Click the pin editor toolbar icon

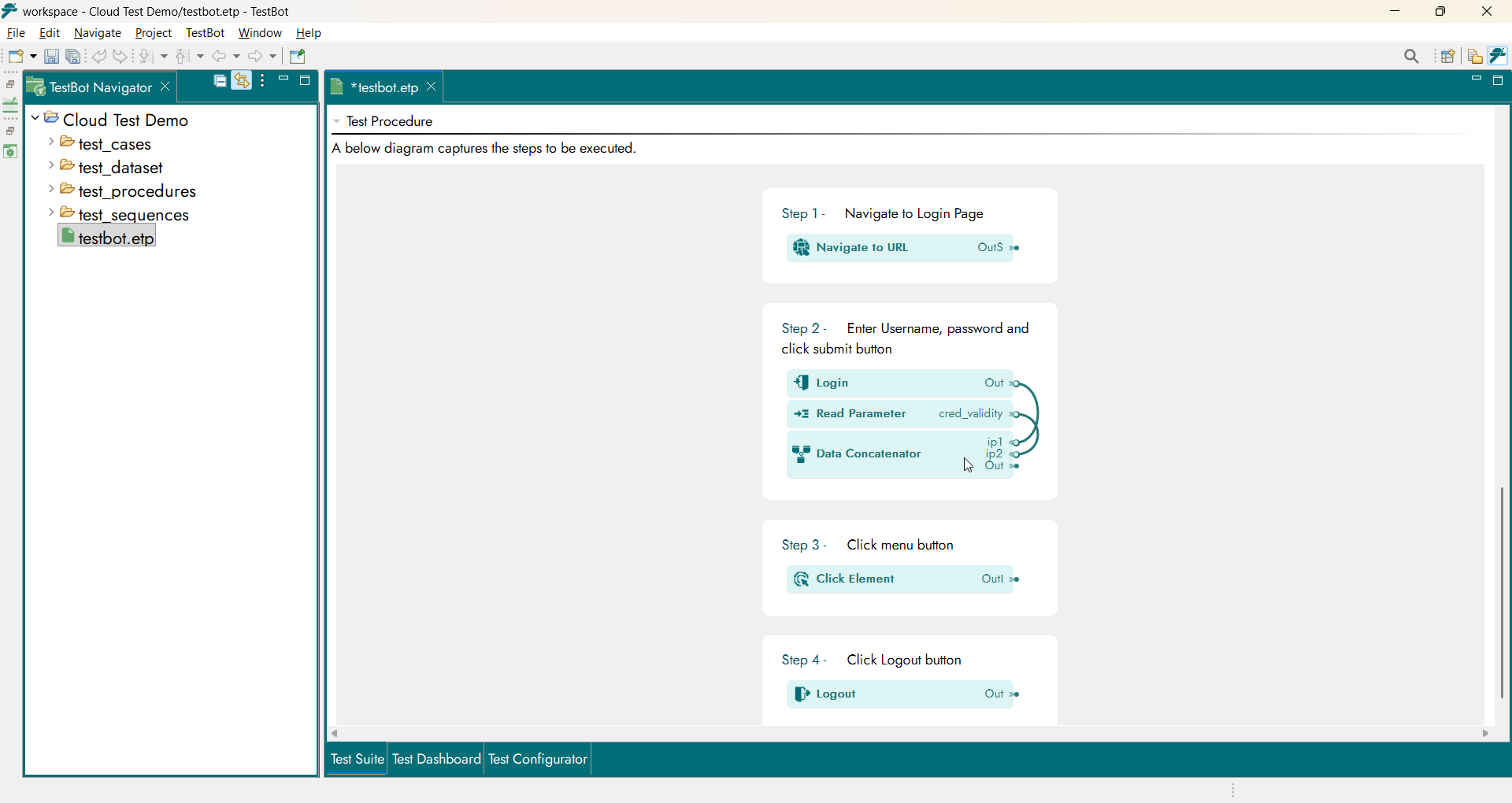(x=298, y=57)
